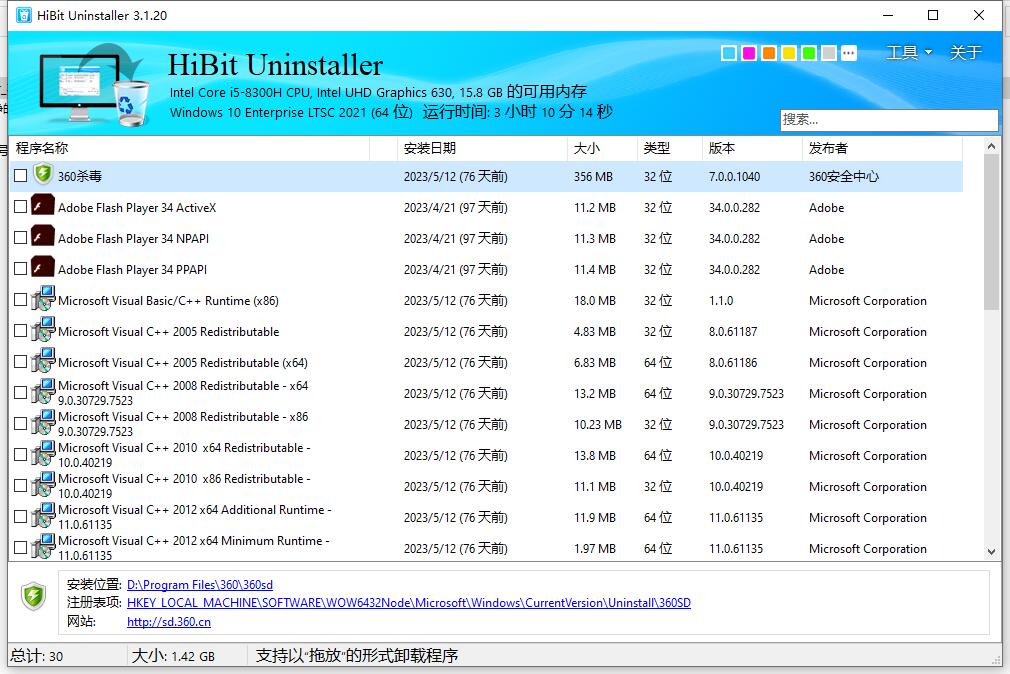Sort by 发布者 column header
This screenshot has width=1010, height=674.
click(x=882, y=148)
